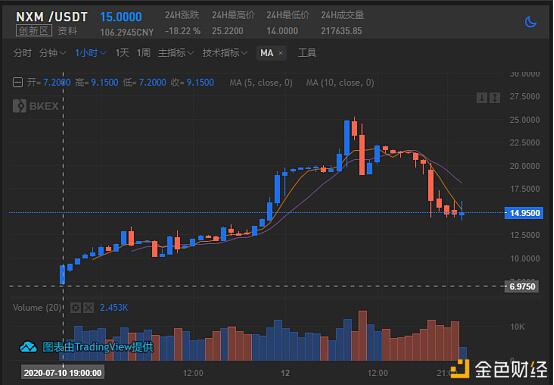Click the crosshair price label 6.9750
The image size is (554, 385).
click(x=522, y=286)
